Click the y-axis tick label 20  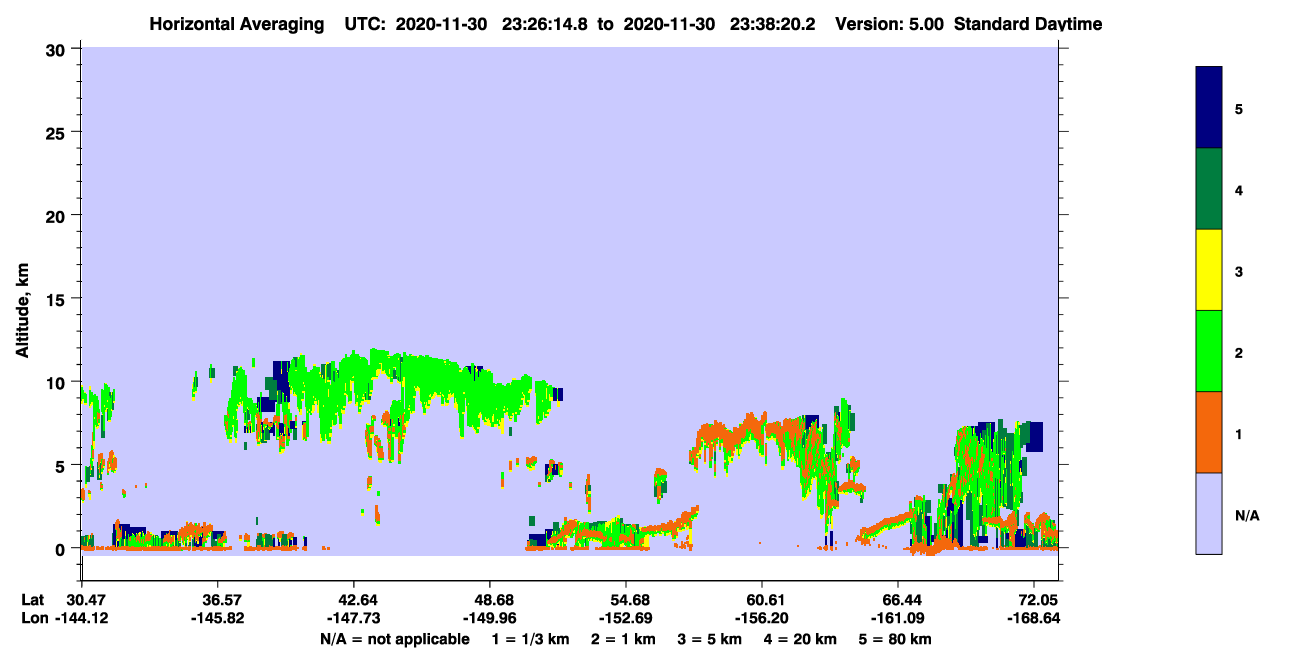click(x=58, y=215)
